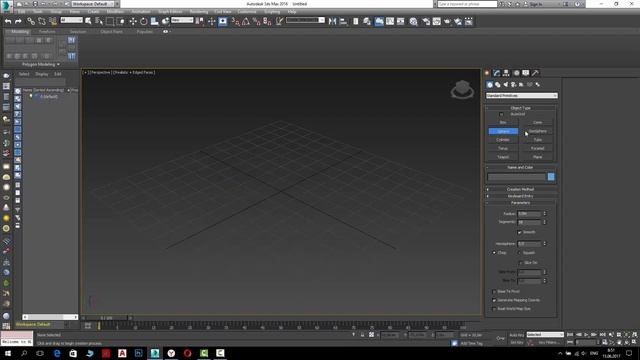Enable the Base To Pivot checkbox
This screenshot has width=640, height=360.
pos(494,291)
